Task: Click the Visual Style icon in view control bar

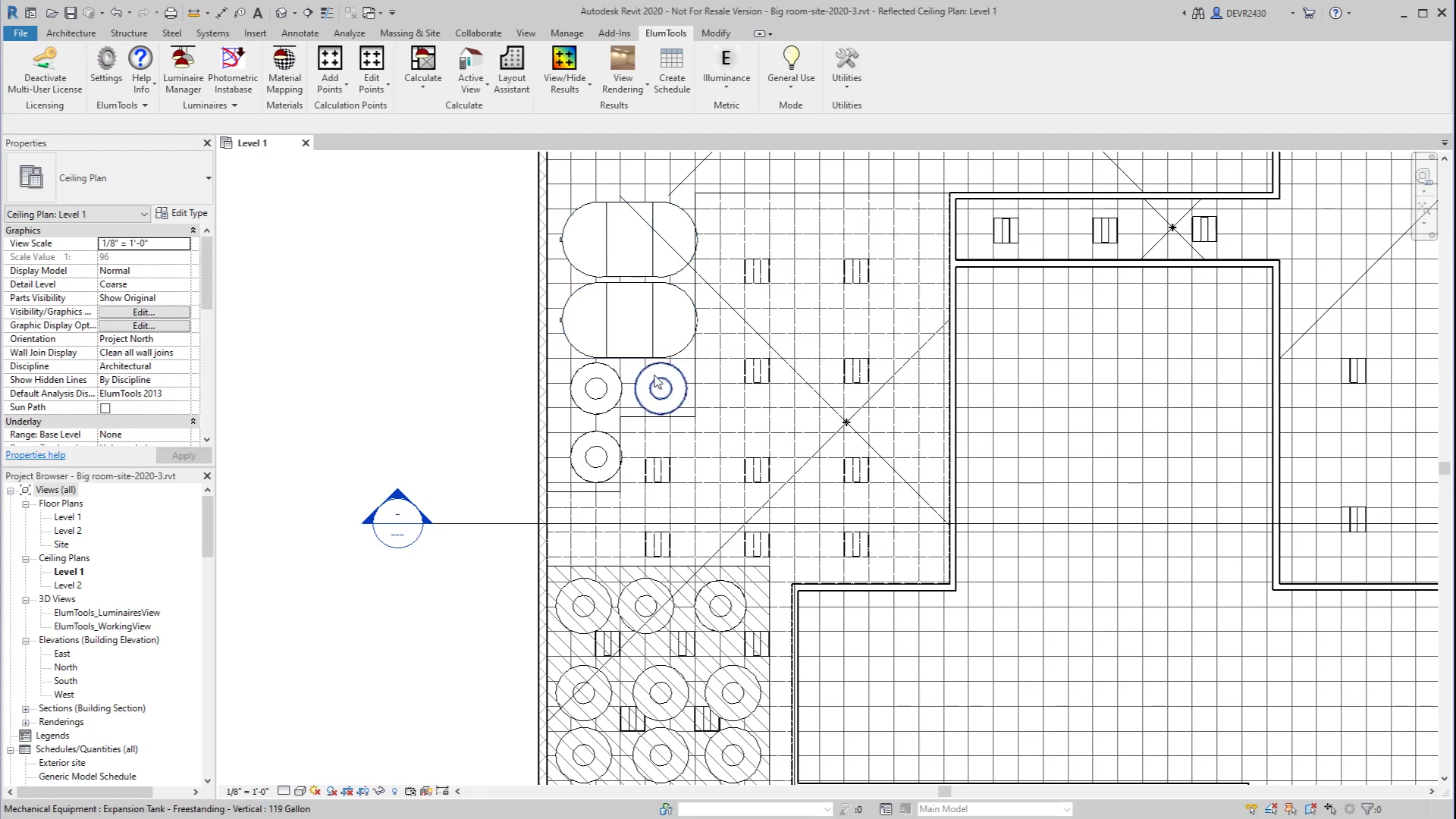Action: [x=300, y=791]
